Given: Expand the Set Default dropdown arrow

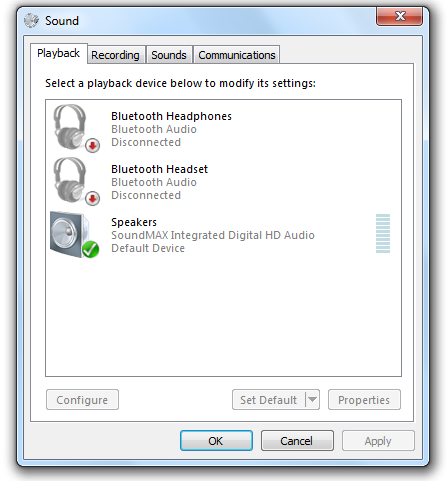Looking at the screenshot, I should (312, 399).
